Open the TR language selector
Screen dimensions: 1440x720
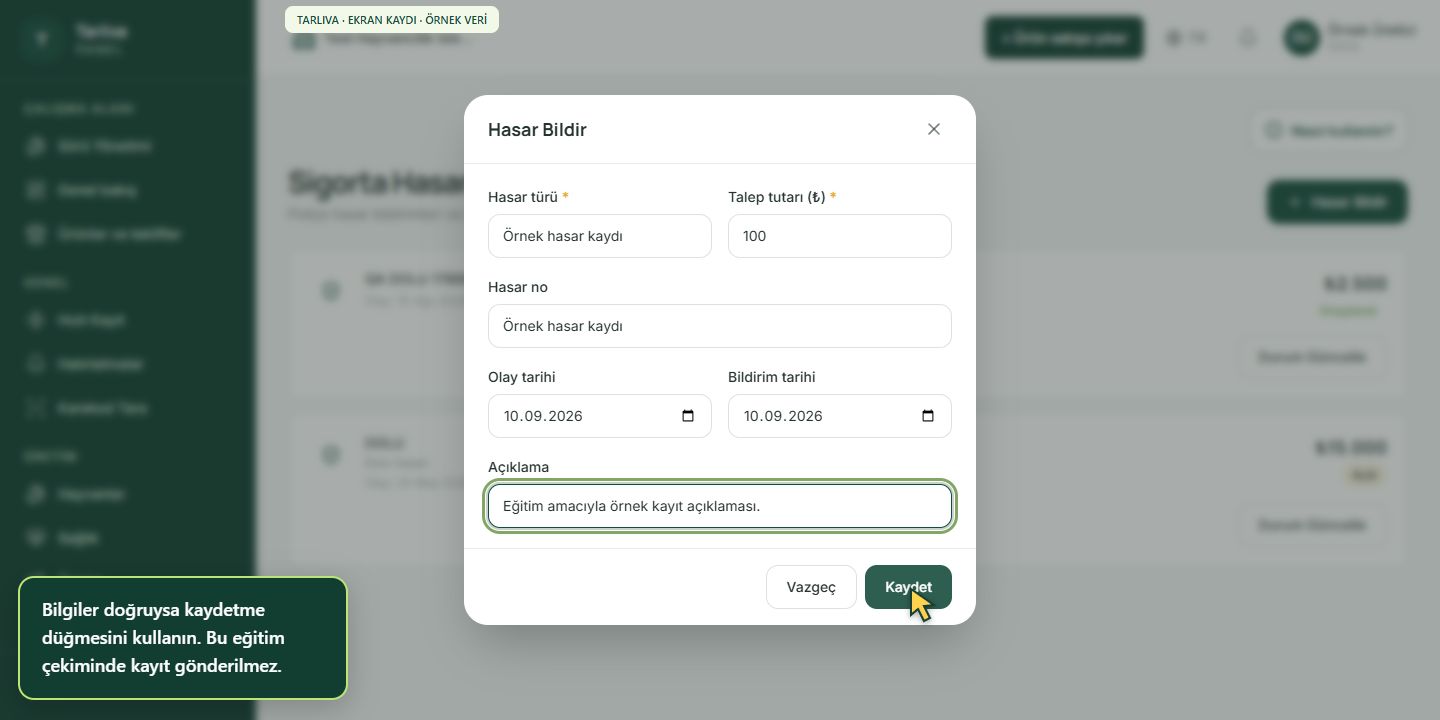(1186, 38)
